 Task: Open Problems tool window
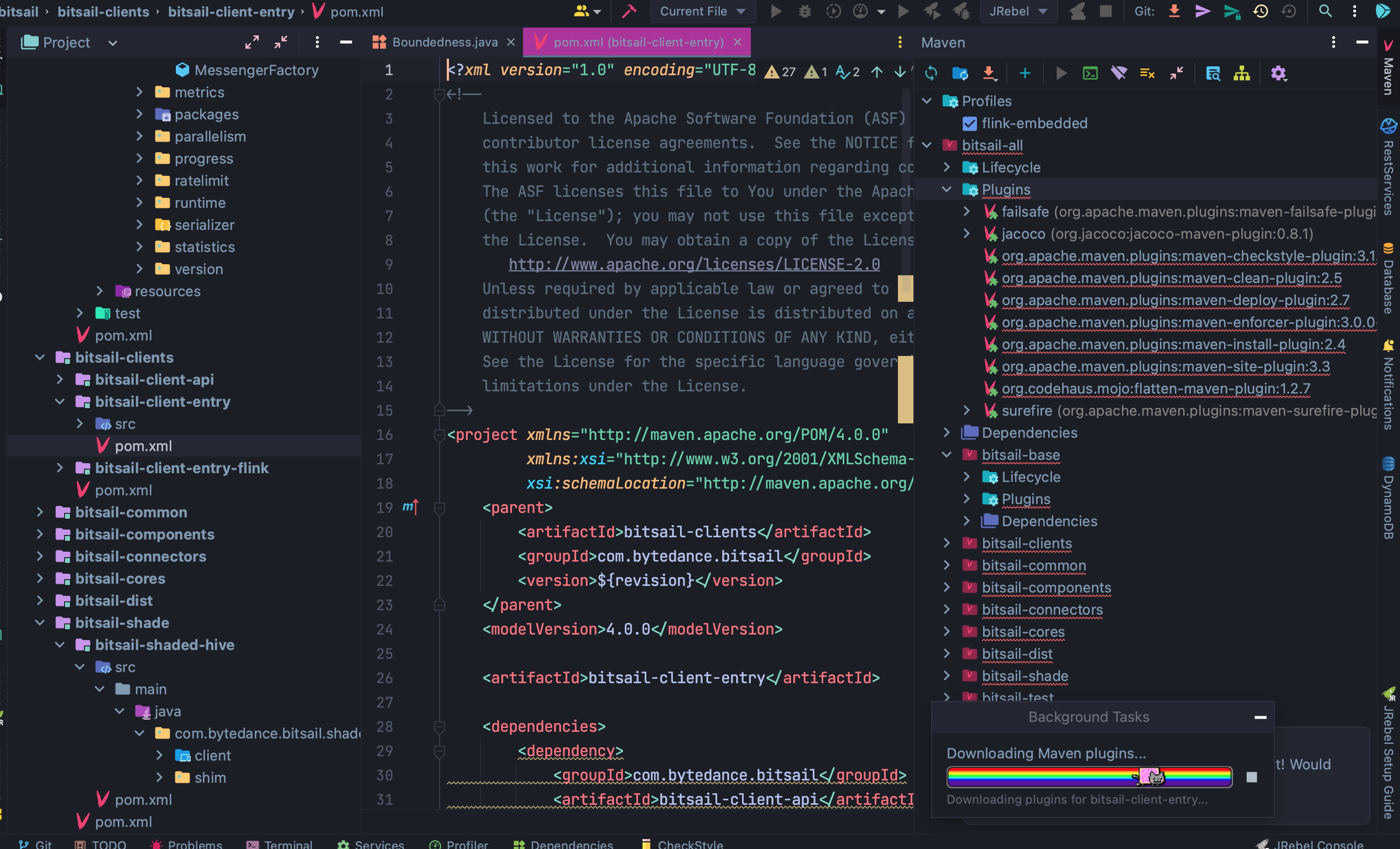pos(186,844)
